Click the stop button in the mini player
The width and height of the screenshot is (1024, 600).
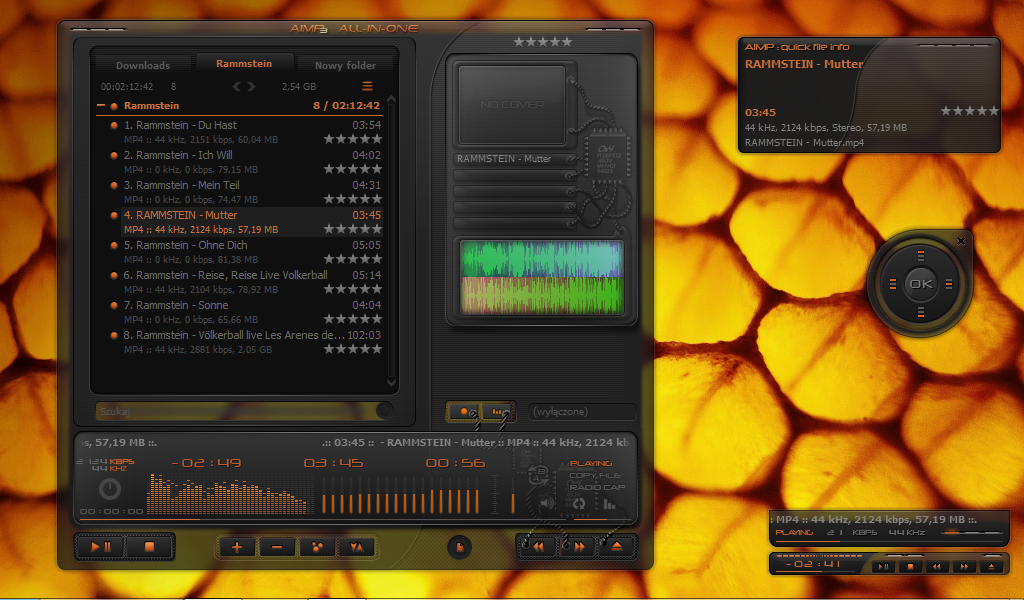coord(910,566)
